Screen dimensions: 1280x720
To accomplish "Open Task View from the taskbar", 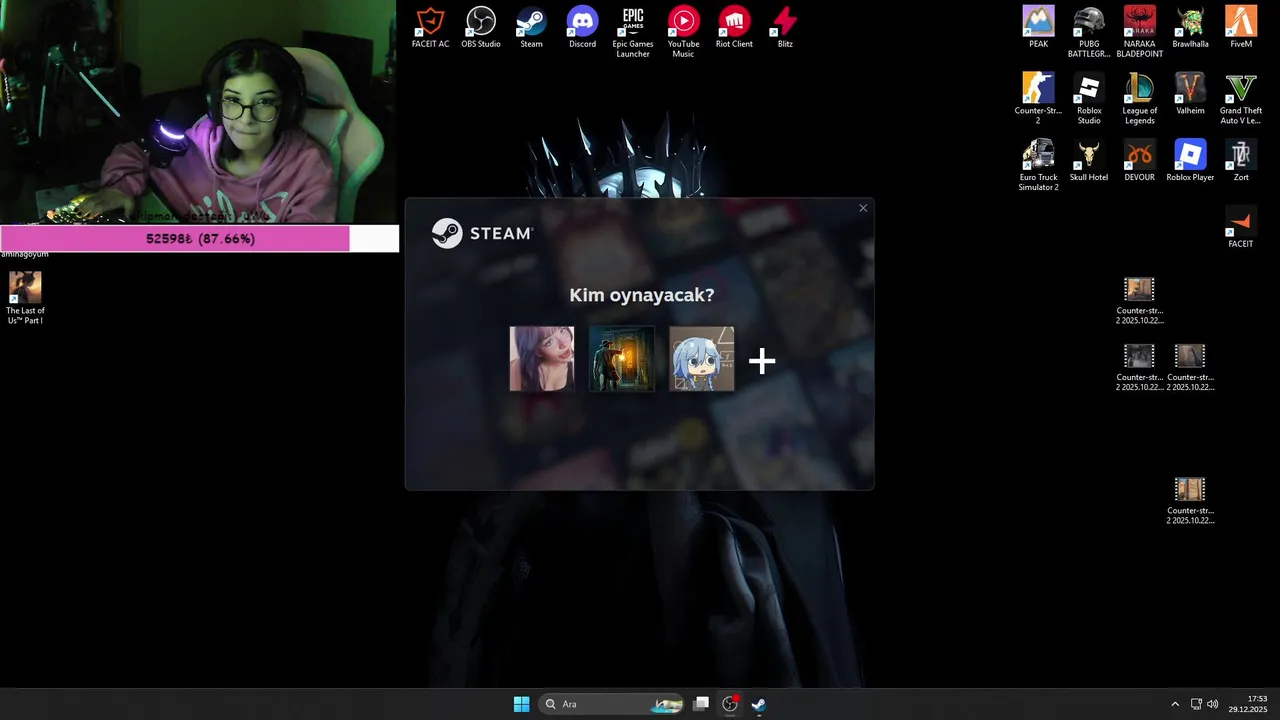I will tap(702, 704).
